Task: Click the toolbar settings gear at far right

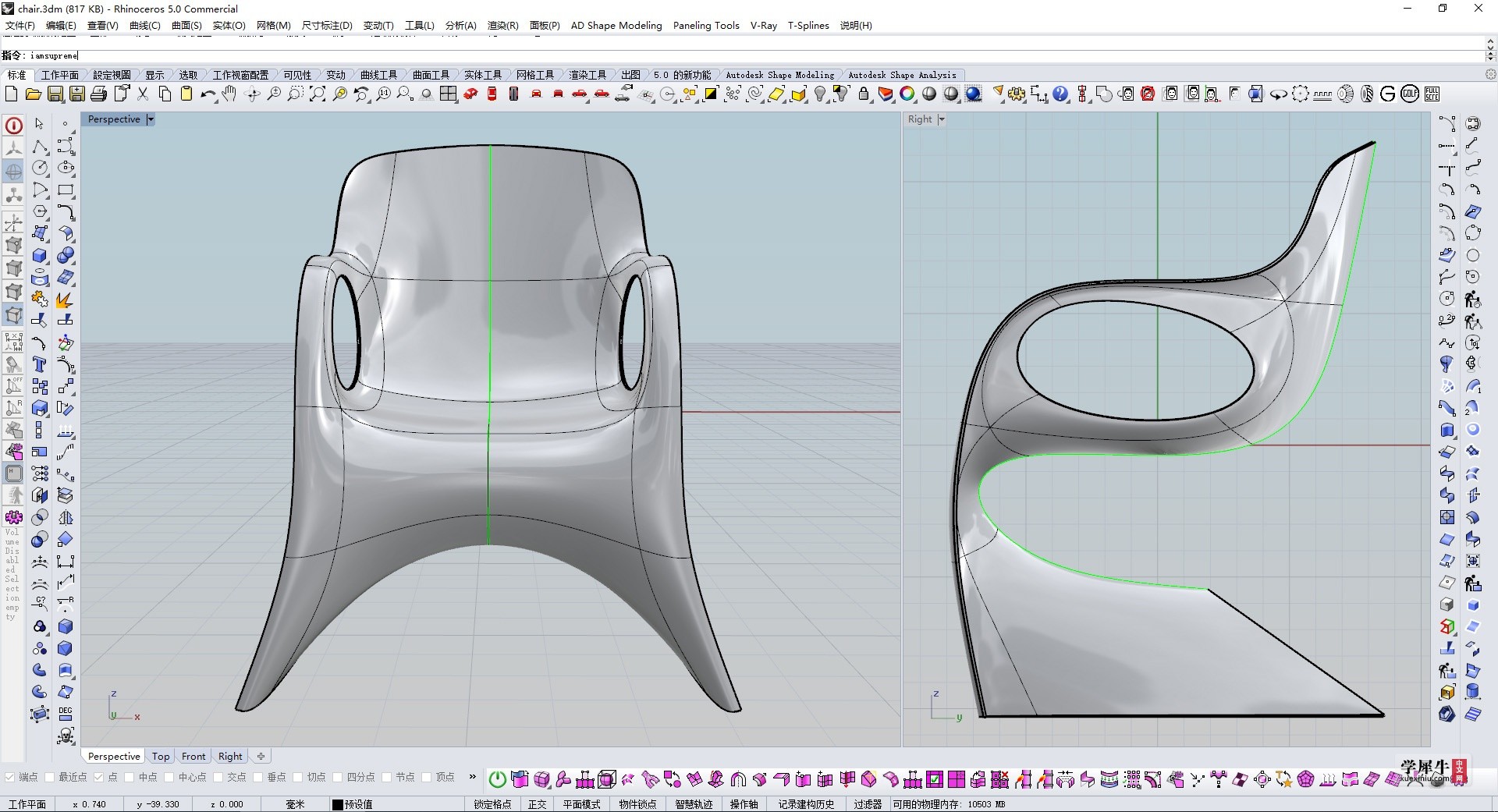Action: coord(1490,75)
